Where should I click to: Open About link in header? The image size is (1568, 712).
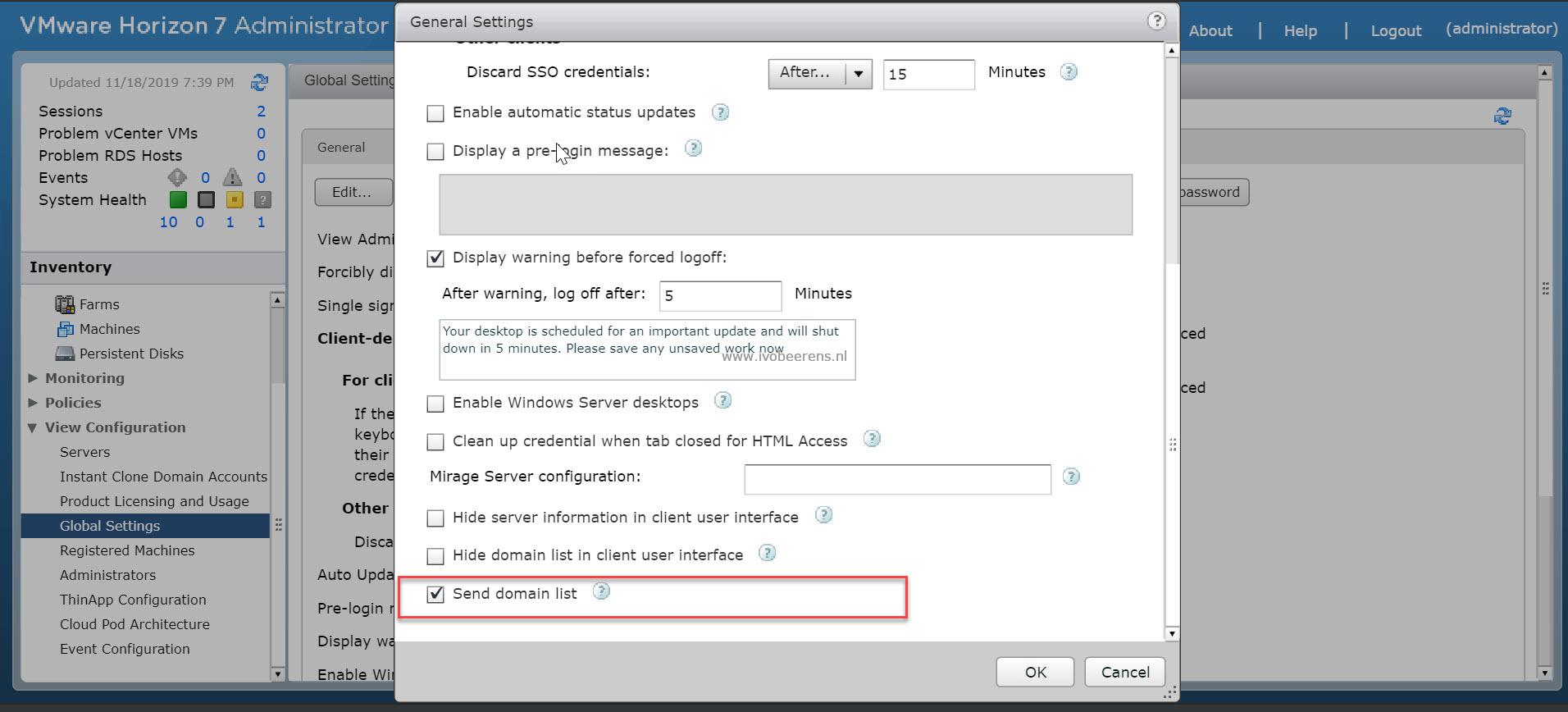click(1210, 31)
